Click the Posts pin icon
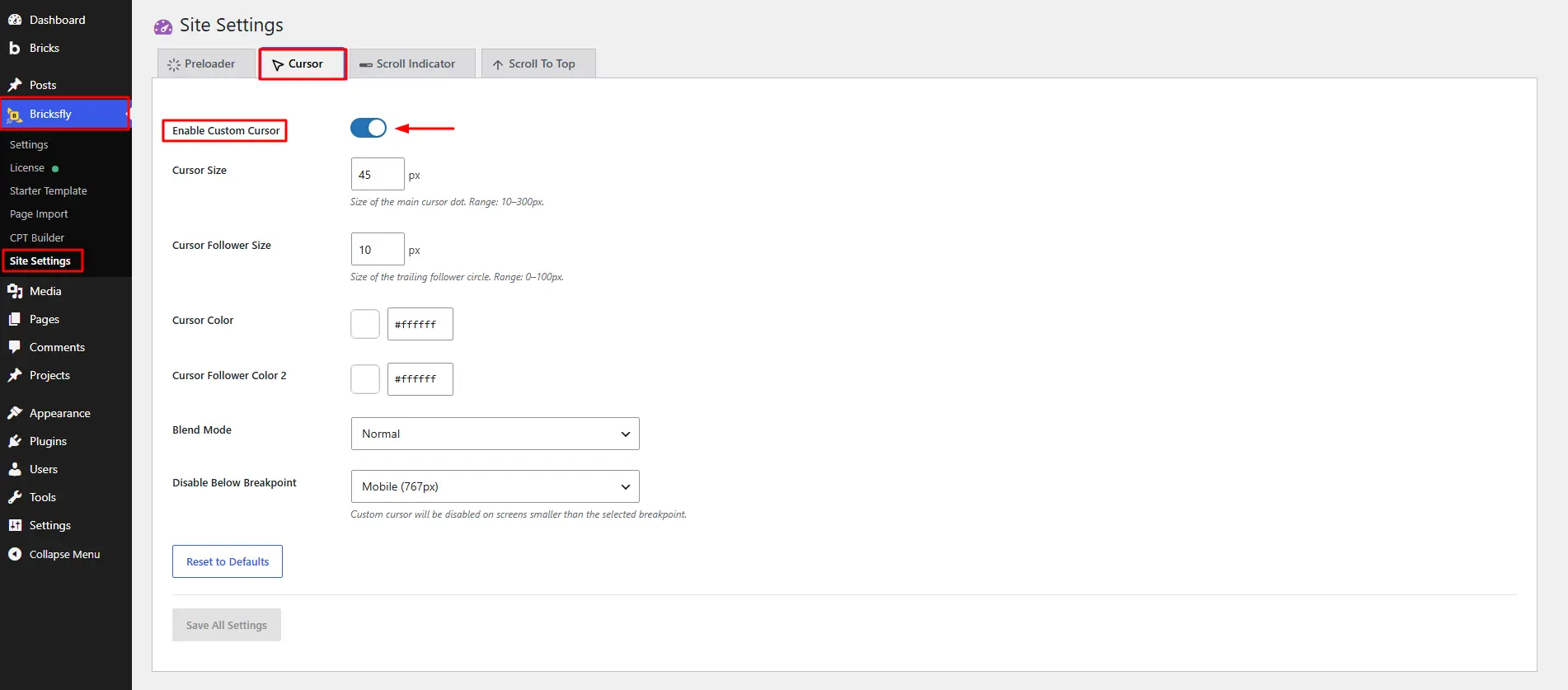 pos(15,85)
